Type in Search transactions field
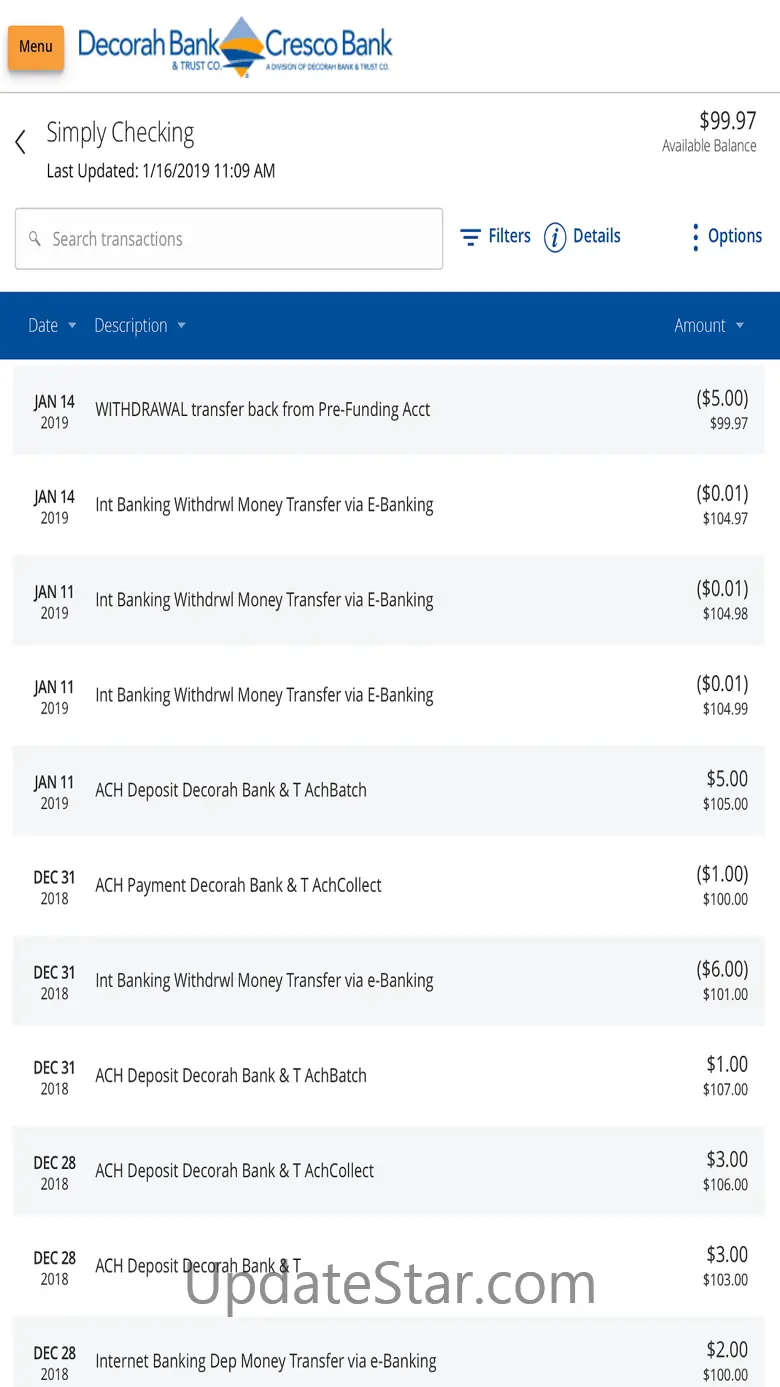Viewport: 780px width, 1387px height. [240, 239]
